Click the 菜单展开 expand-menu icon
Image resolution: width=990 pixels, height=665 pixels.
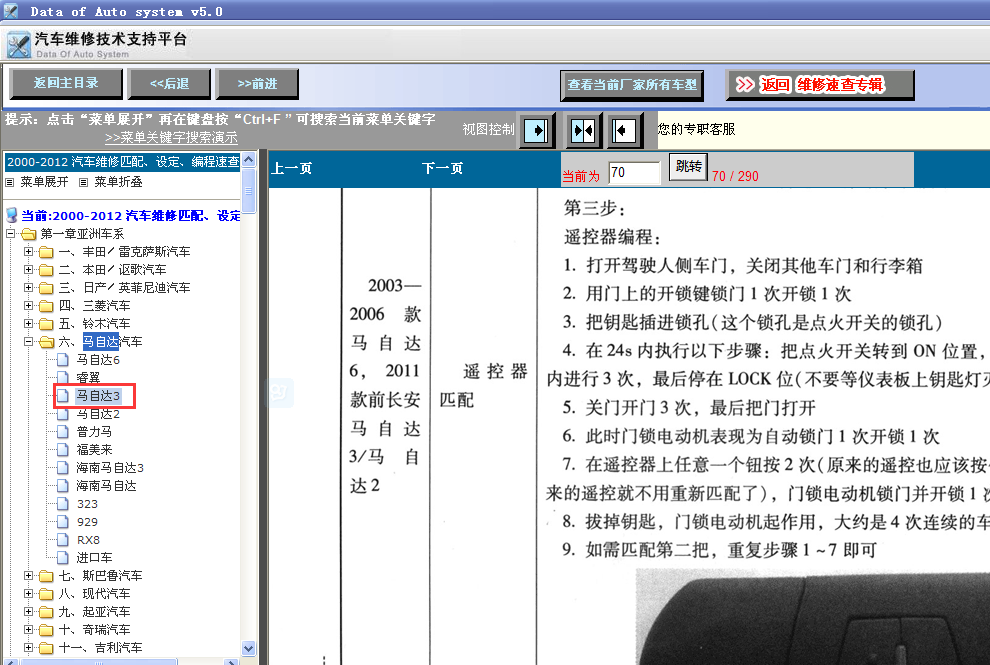9,183
